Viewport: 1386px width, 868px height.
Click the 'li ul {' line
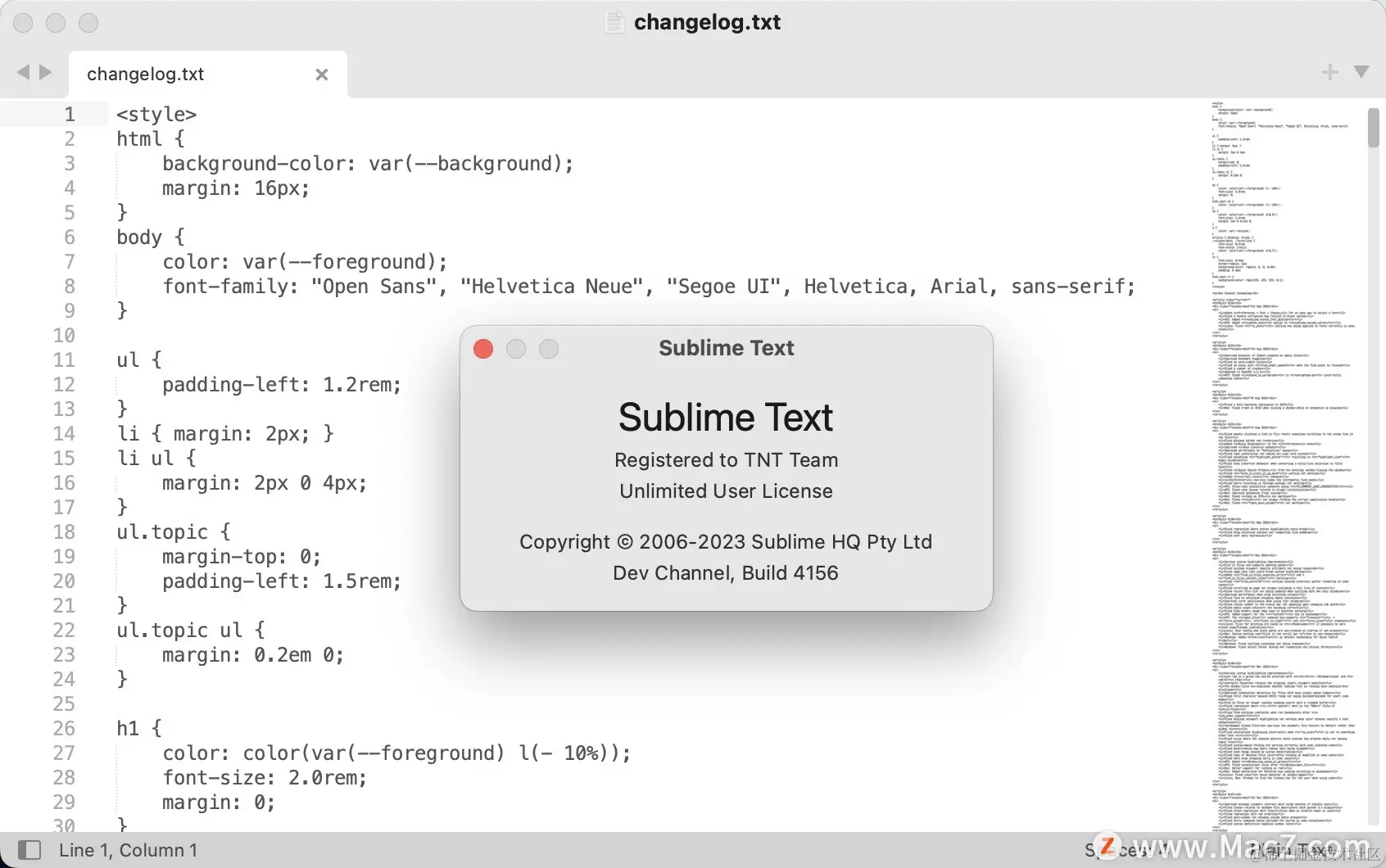coord(156,459)
